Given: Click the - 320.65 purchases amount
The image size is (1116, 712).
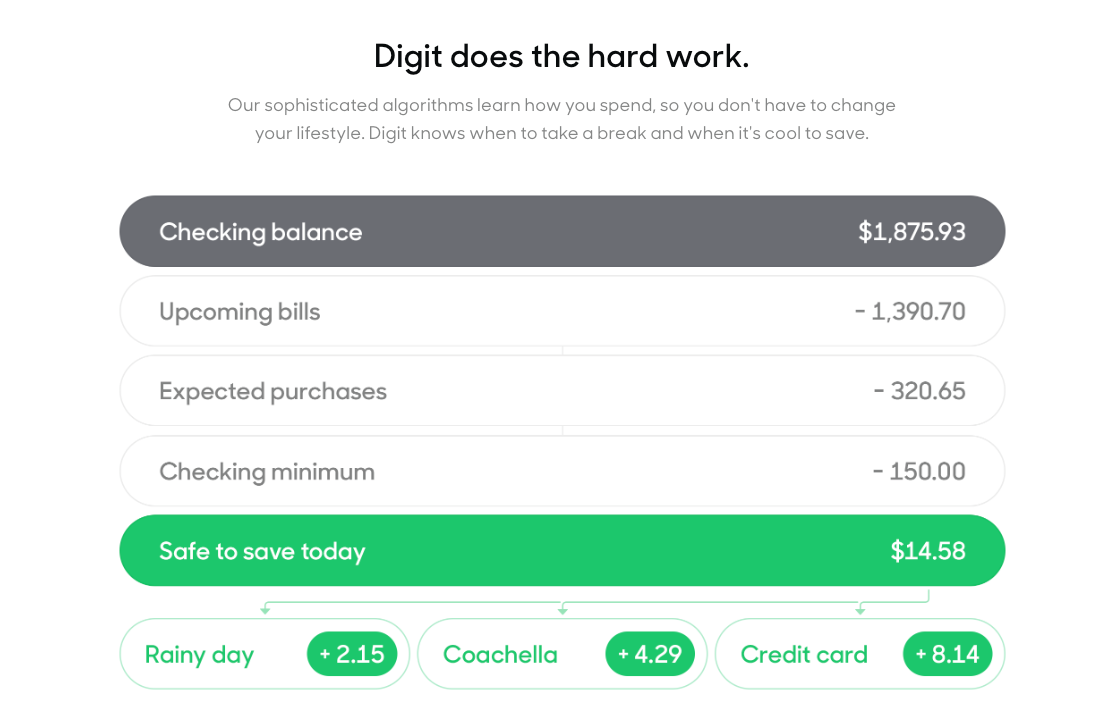Looking at the screenshot, I should click(920, 391).
